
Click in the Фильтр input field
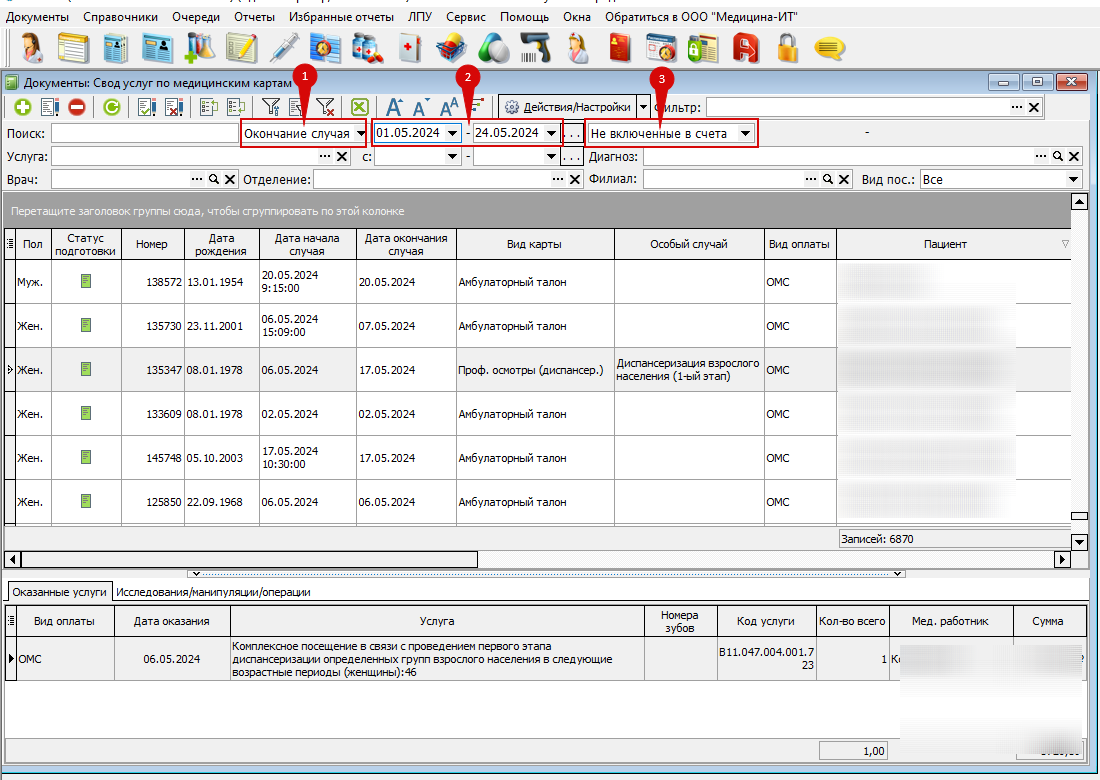click(857, 107)
